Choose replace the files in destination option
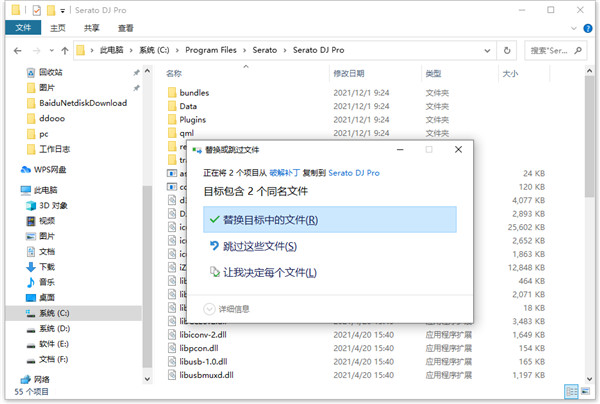The height and width of the screenshot is (404, 600). tap(329, 220)
